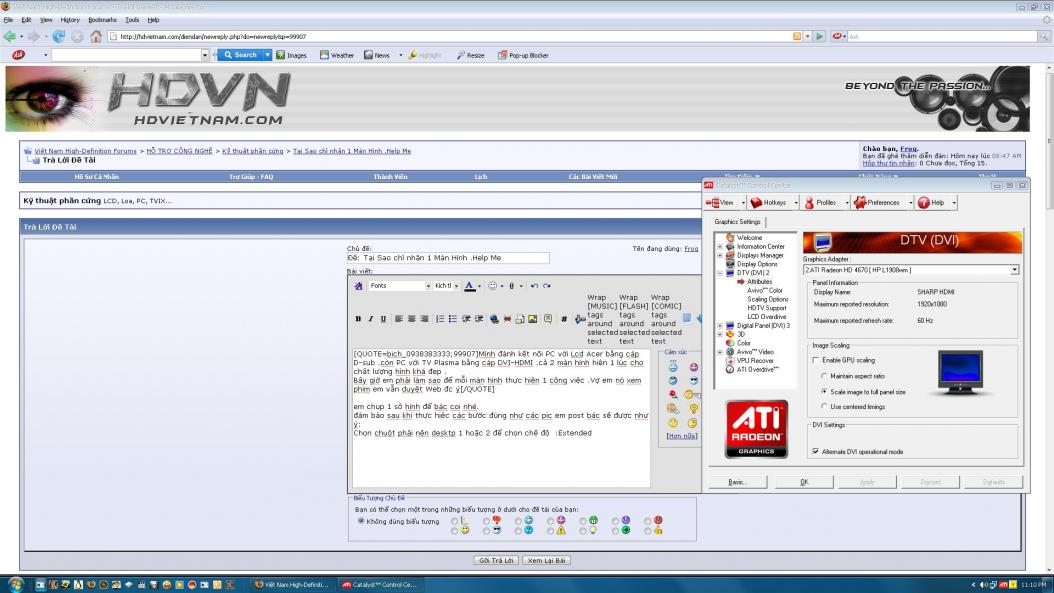Submit the reply with 'Gởi Trả Lời'

pos(496,560)
